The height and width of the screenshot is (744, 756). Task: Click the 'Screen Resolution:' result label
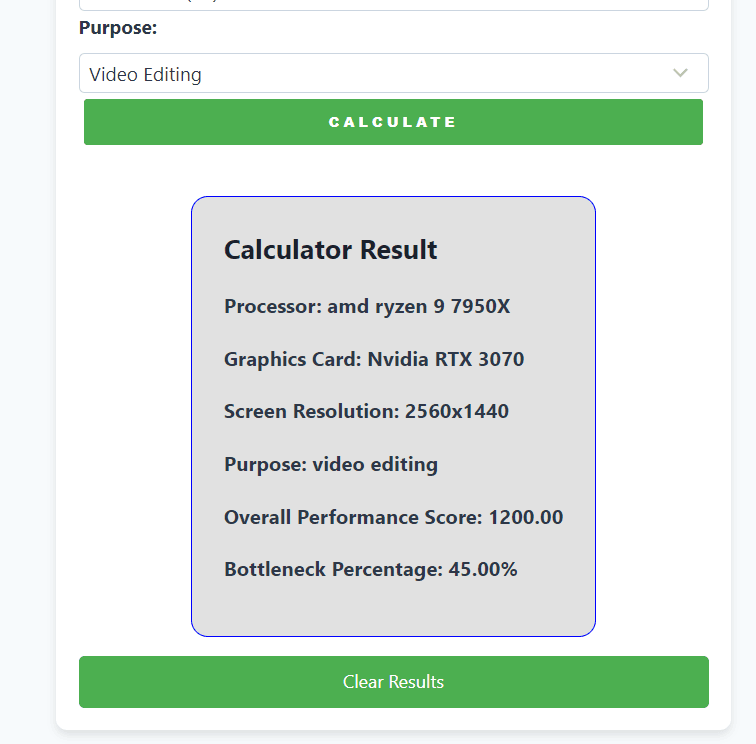click(312, 412)
